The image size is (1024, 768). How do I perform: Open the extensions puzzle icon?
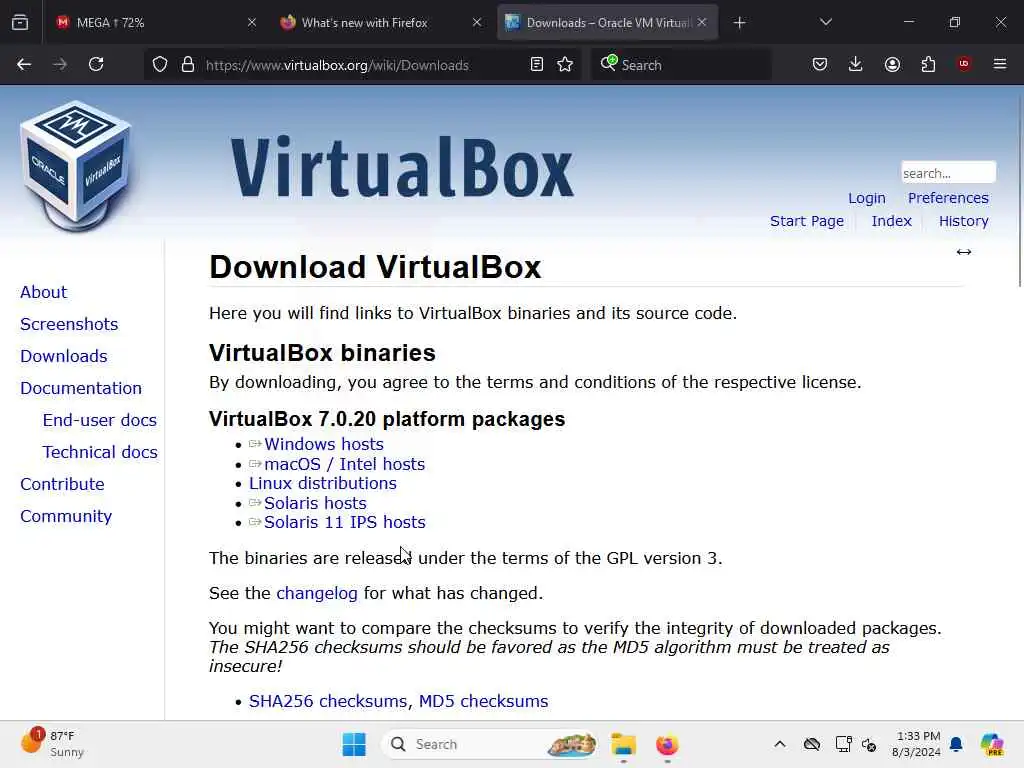[x=928, y=64]
